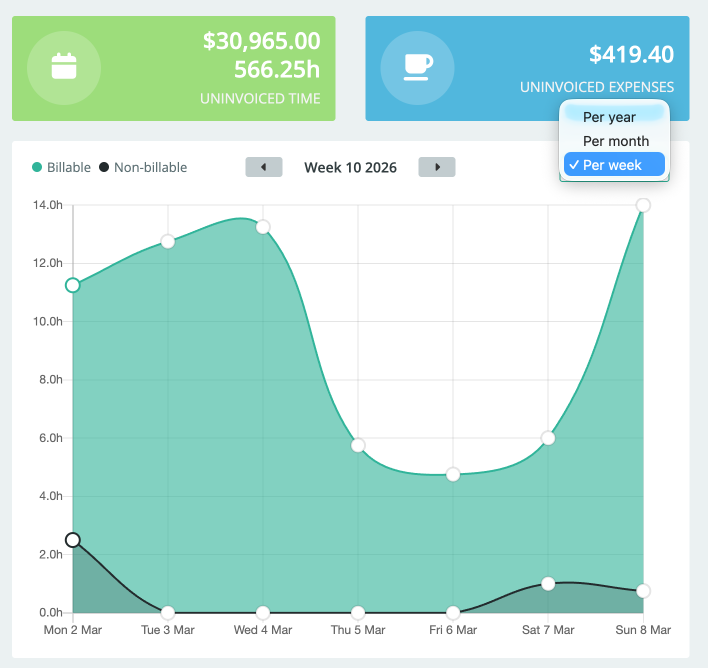Click the Sun 8 Mar axis label
This screenshot has height=668, width=708.
643,630
